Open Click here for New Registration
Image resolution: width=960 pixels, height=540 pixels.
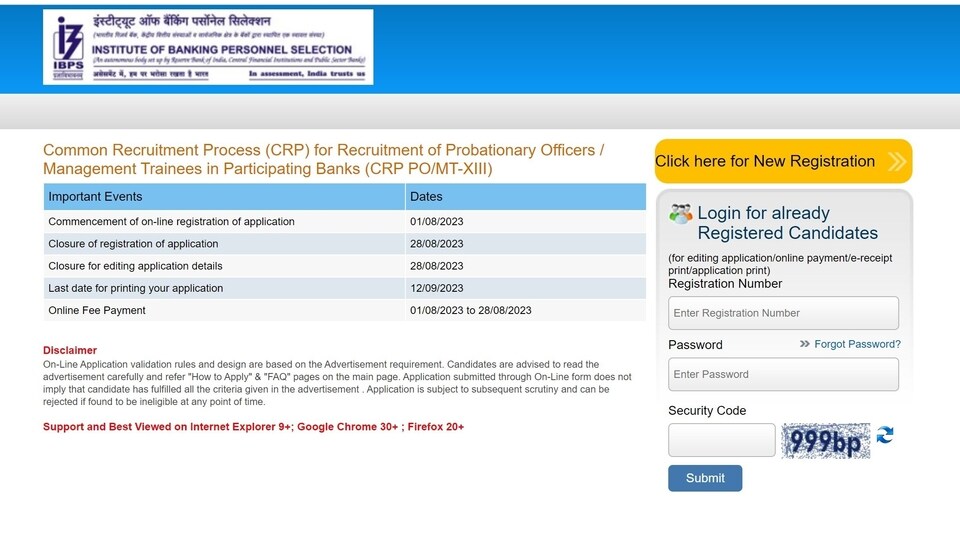click(x=784, y=161)
